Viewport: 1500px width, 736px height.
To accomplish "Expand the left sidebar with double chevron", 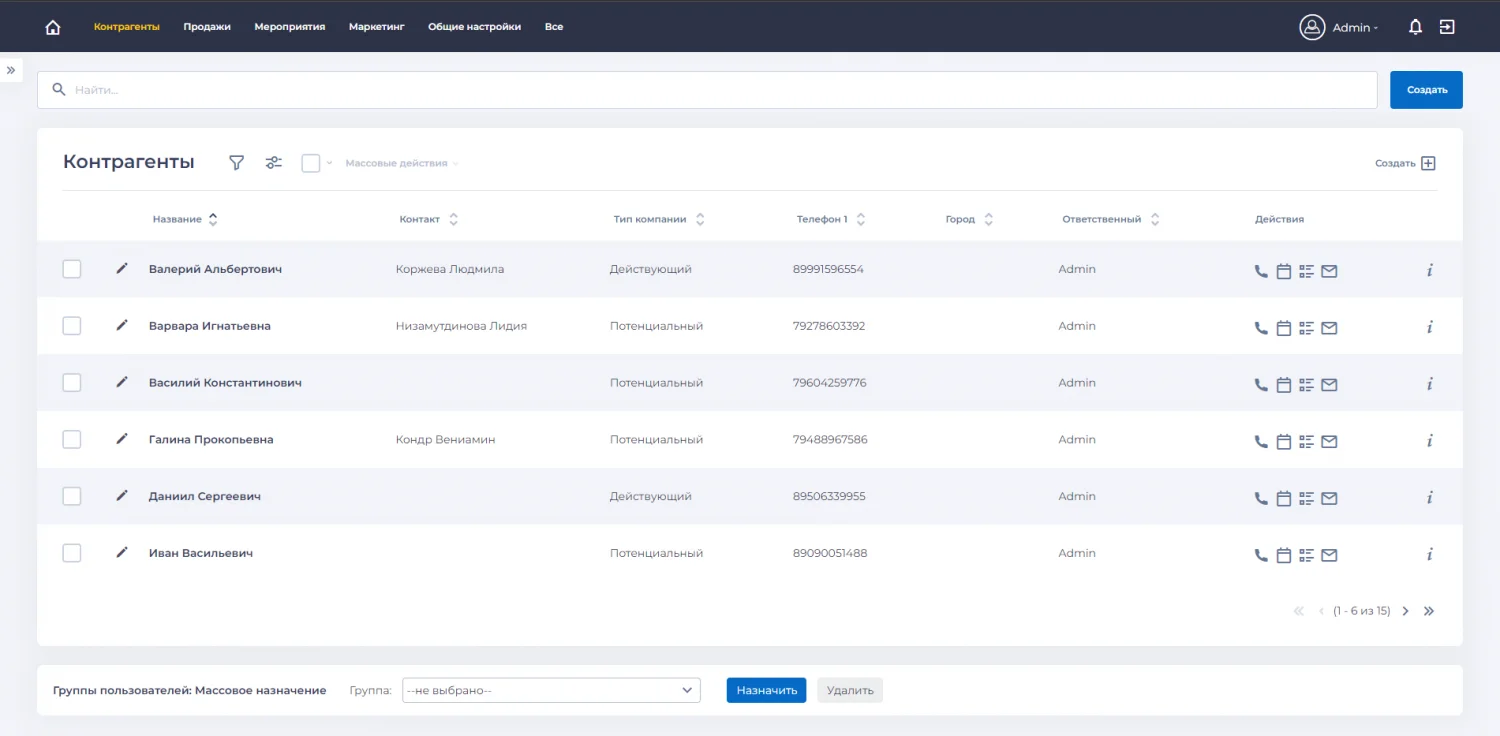I will [x=11, y=70].
